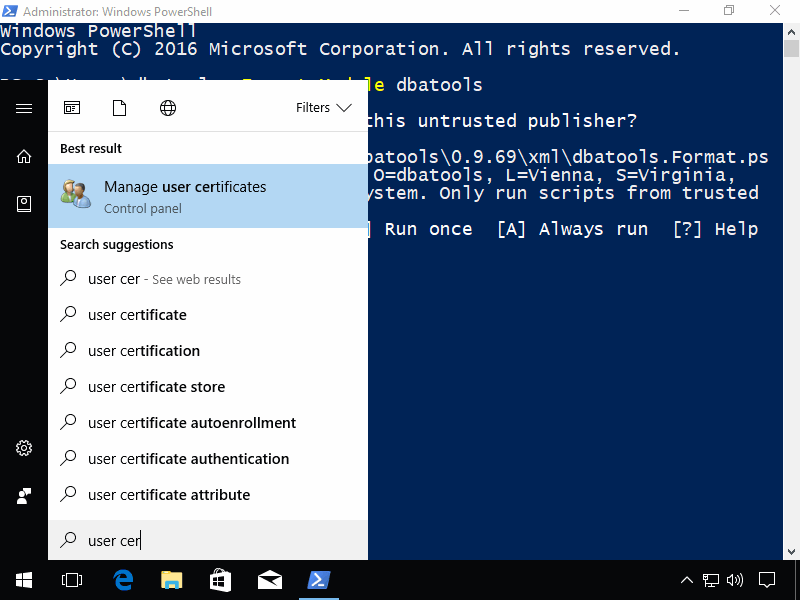The width and height of the screenshot is (800, 600).
Task: Launch Microsoft Edge from the taskbar
Action: tap(123, 580)
